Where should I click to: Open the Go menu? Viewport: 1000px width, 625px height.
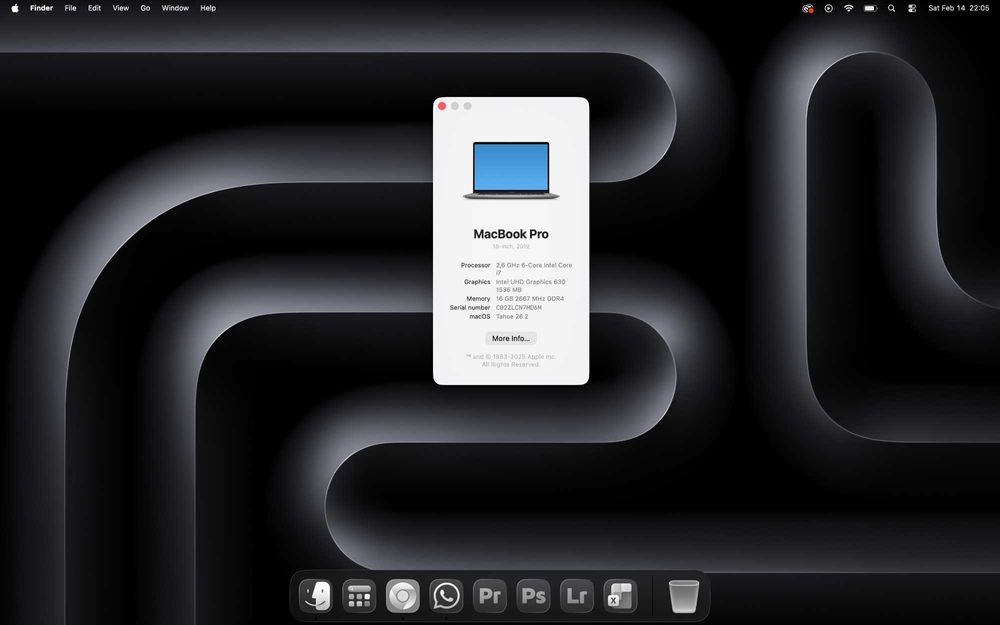tap(145, 8)
